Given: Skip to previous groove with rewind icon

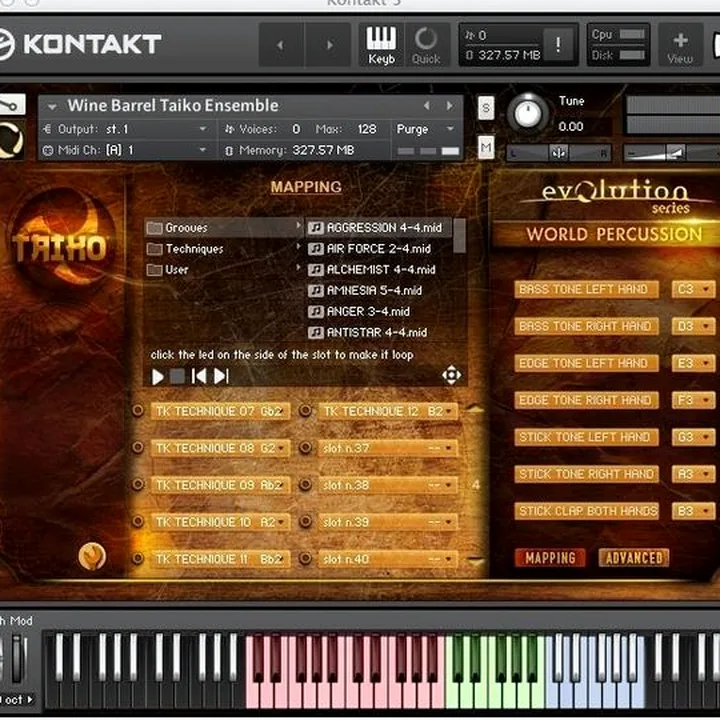Looking at the screenshot, I should (199, 377).
